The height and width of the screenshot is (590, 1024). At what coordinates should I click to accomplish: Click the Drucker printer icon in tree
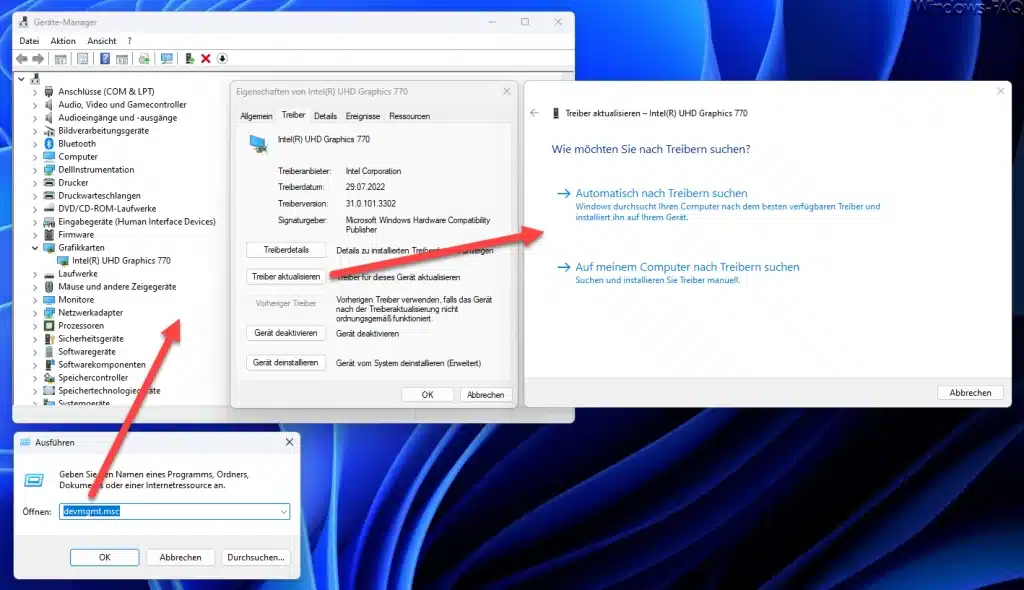tap(49, 183)
